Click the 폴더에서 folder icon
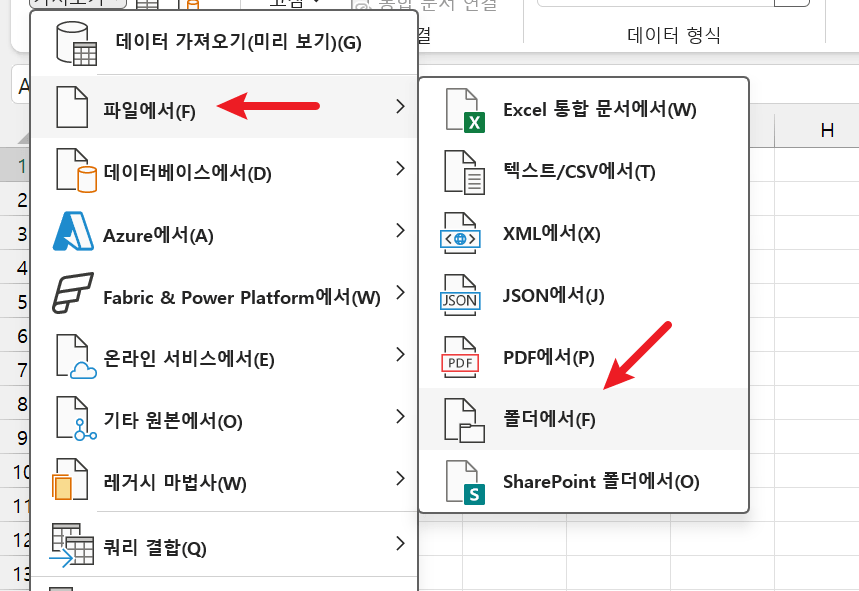The image size is (859, 591). coord(465,420)
